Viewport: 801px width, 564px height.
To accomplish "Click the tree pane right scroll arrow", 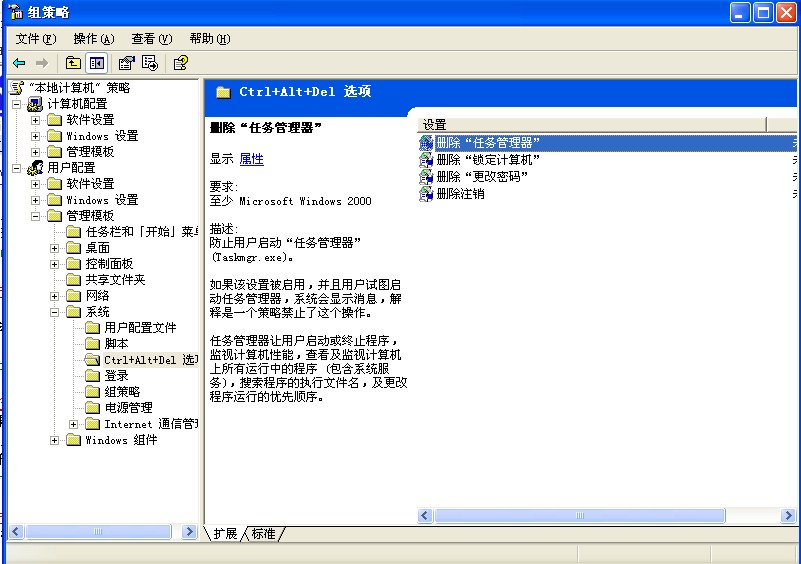I will tap(189, 532).
